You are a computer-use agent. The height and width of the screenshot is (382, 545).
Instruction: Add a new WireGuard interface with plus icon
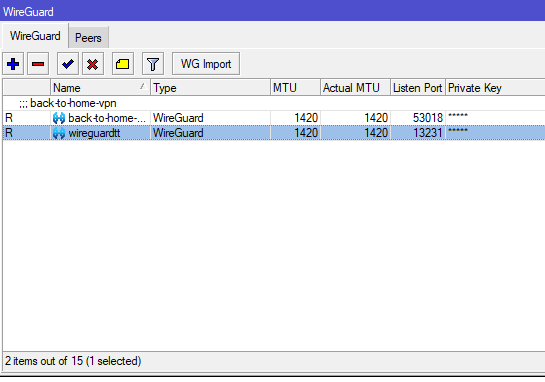click(x=13, y=64)
